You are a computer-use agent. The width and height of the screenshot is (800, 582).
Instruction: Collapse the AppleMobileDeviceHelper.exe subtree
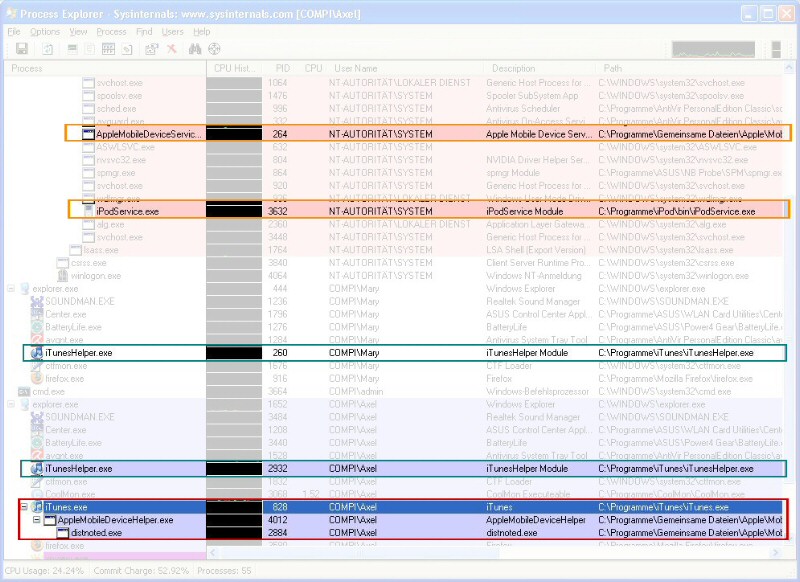pos(37,520)
